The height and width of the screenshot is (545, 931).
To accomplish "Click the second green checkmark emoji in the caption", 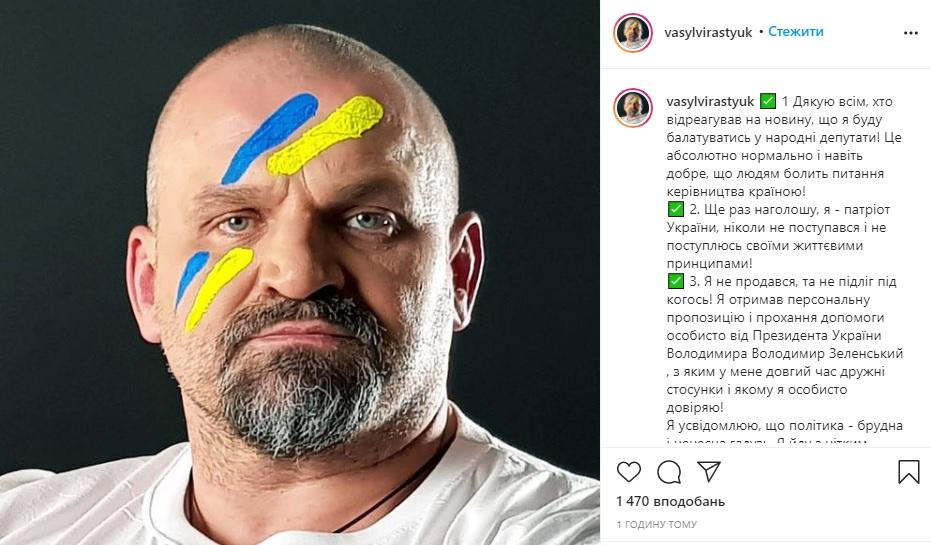I will coord(673,210).
